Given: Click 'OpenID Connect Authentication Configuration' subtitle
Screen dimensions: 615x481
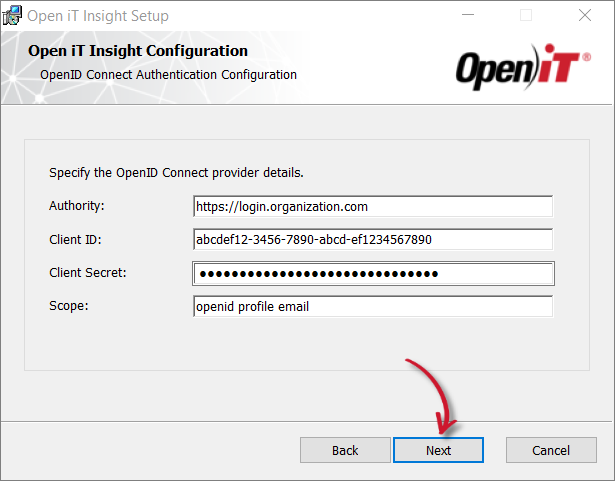Looking at the screenshot, I should (168, 75).
